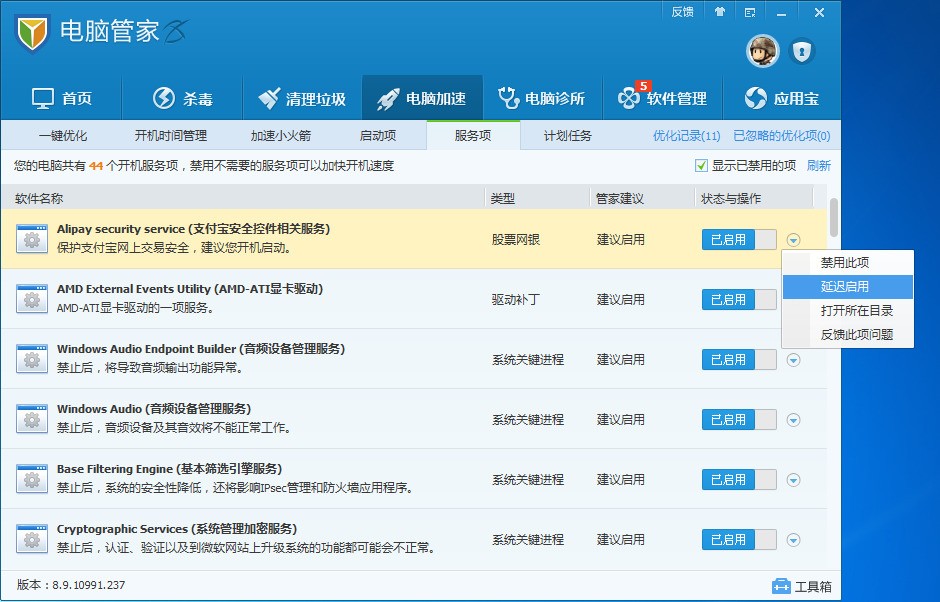Toggle the Windows Audio 已启用 switch
The height and width of the screenshot is (602, 940).
point(739,420)
